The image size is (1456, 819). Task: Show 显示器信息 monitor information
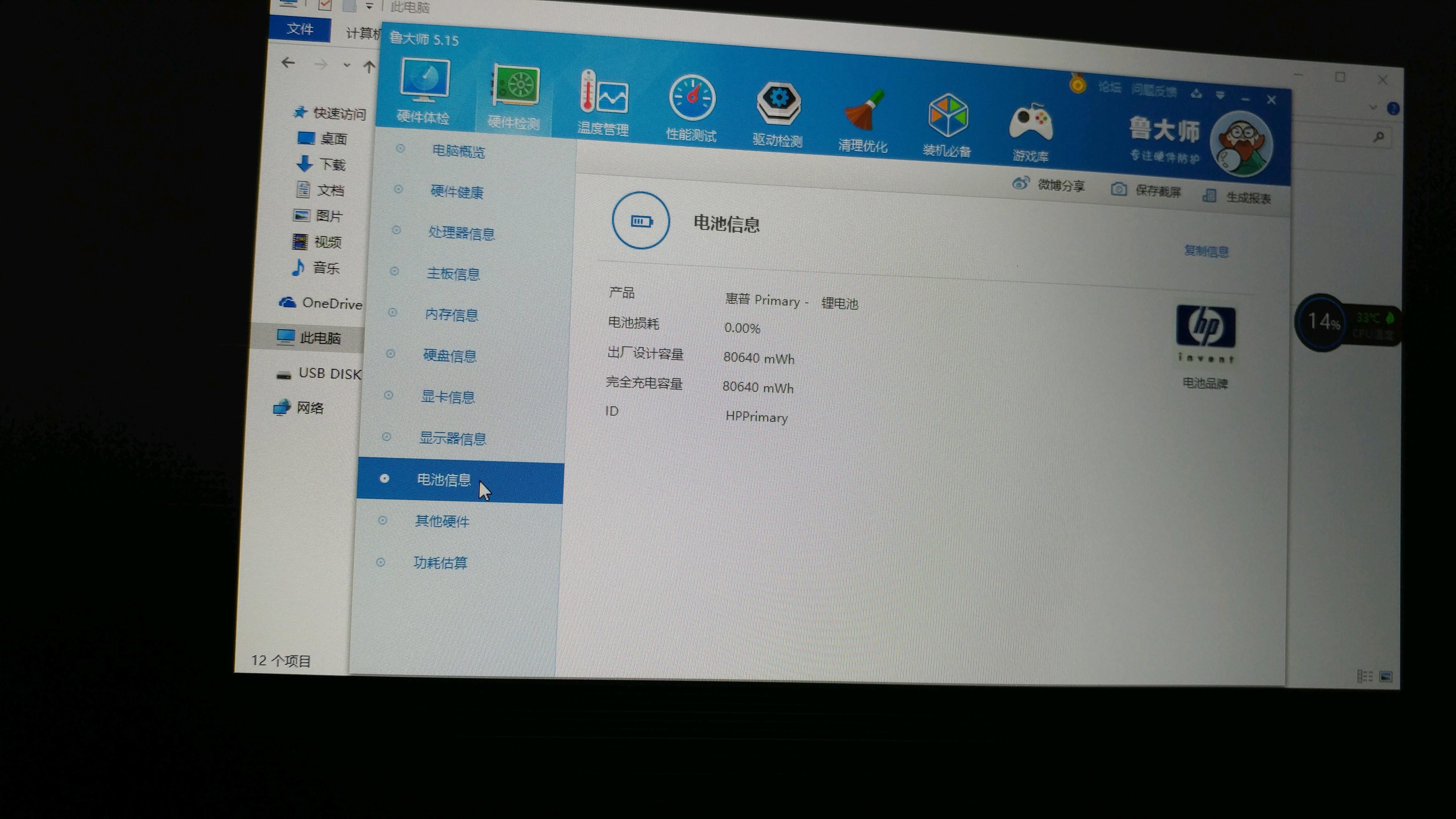pos(452,438)
